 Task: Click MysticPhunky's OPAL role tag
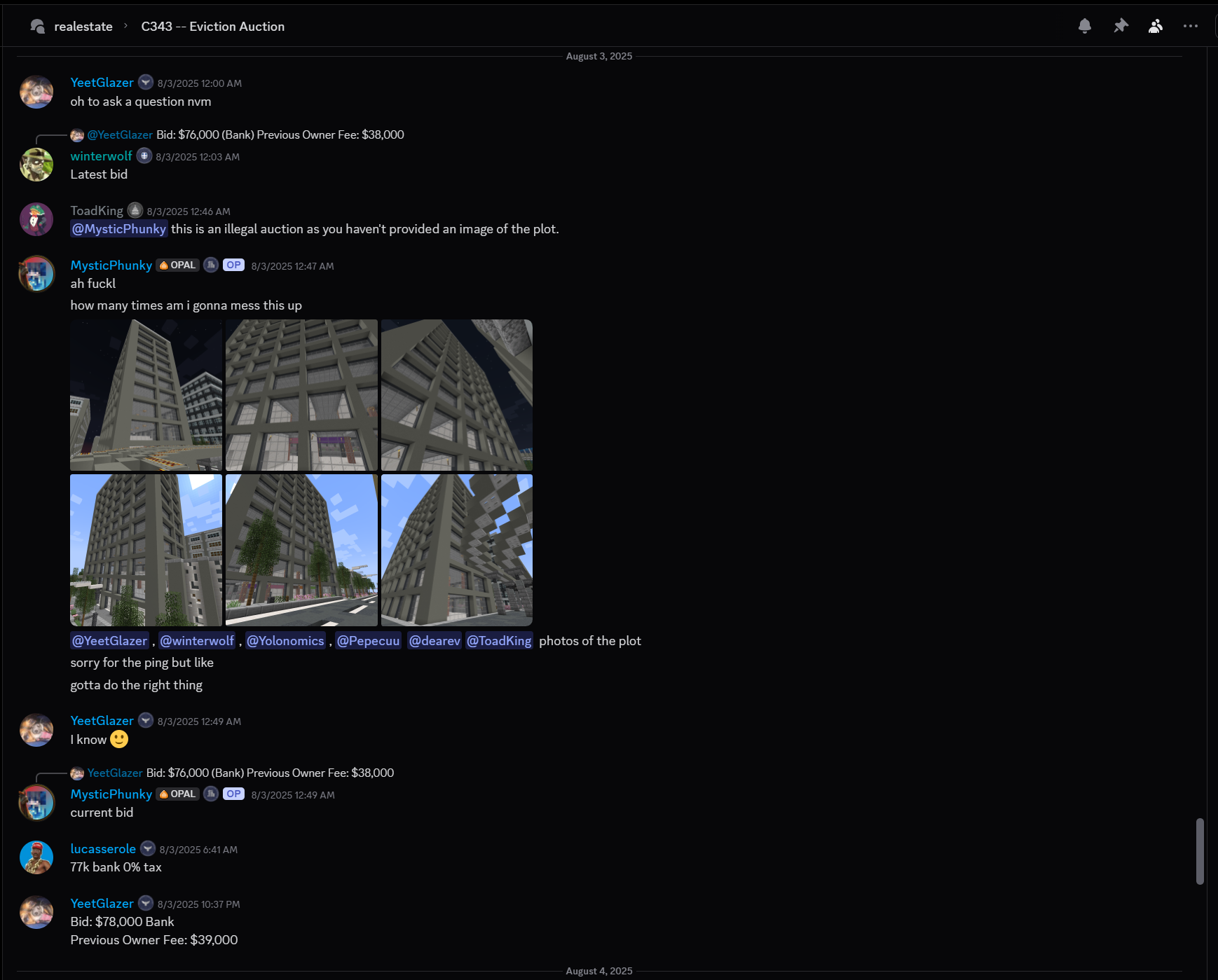click(177, 265)
